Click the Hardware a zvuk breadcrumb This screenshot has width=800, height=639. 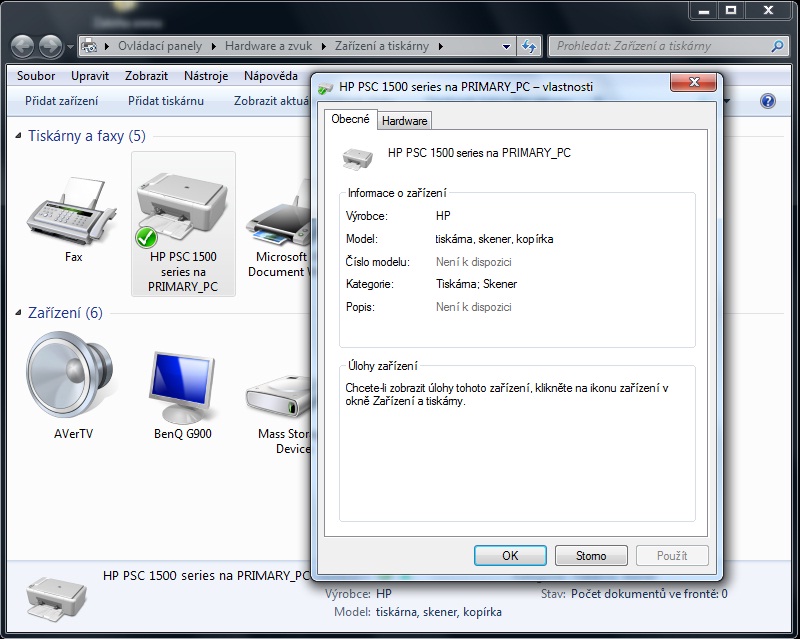pyautogui.click(x=268, y=46)
